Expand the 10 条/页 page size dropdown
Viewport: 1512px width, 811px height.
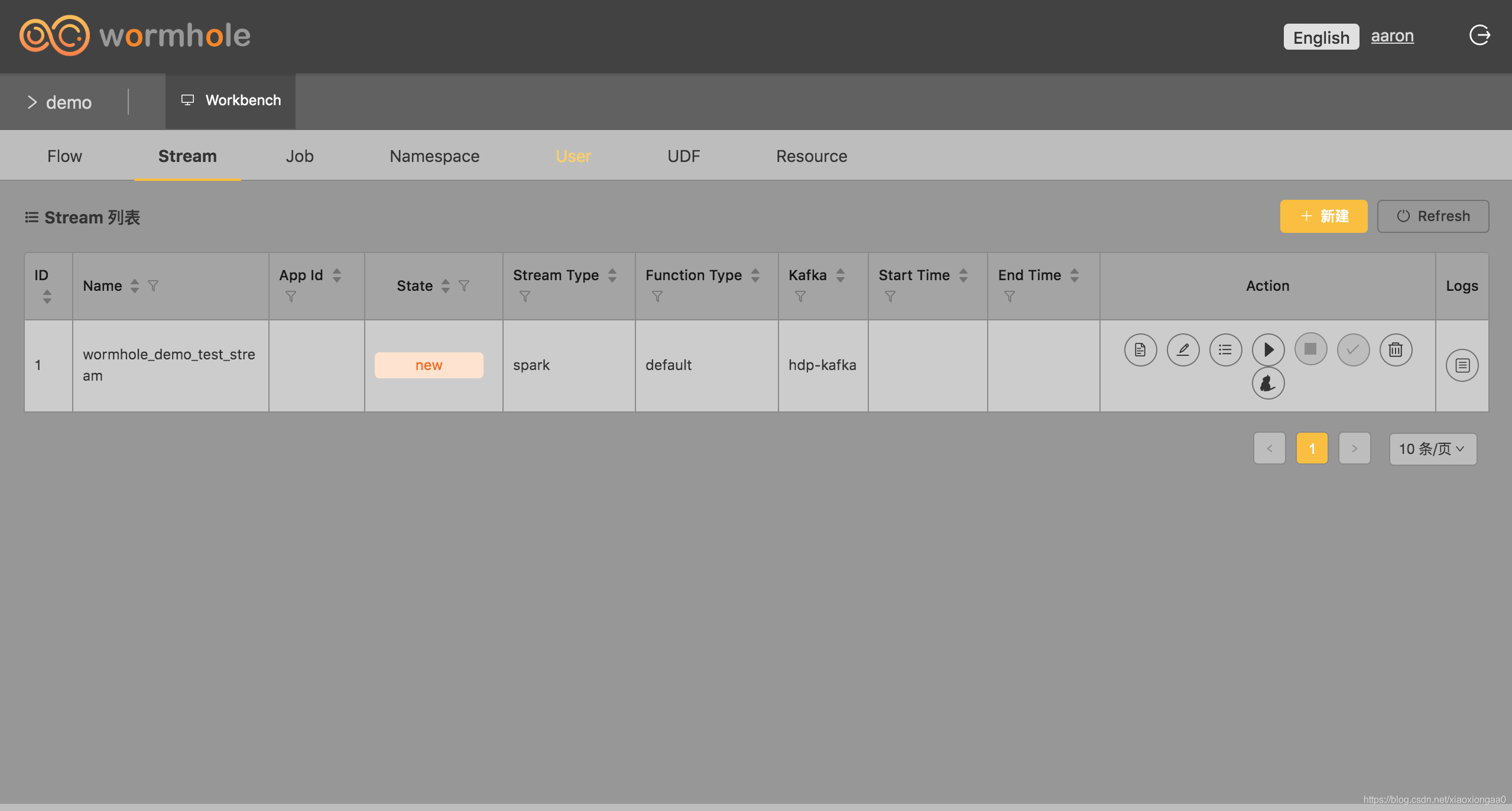click(x=1432, y=449)
